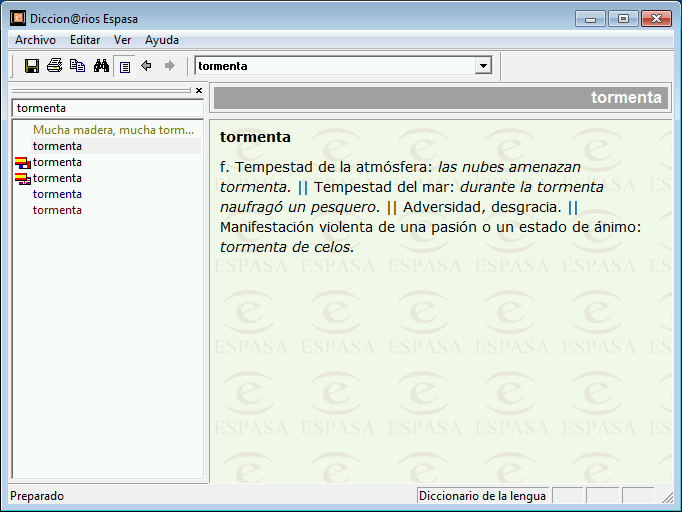The height and width of the screenshot is (512, 682).
Task: Select 'Mucha madera, mucha torm...' entry
Action: pos(114,130)
